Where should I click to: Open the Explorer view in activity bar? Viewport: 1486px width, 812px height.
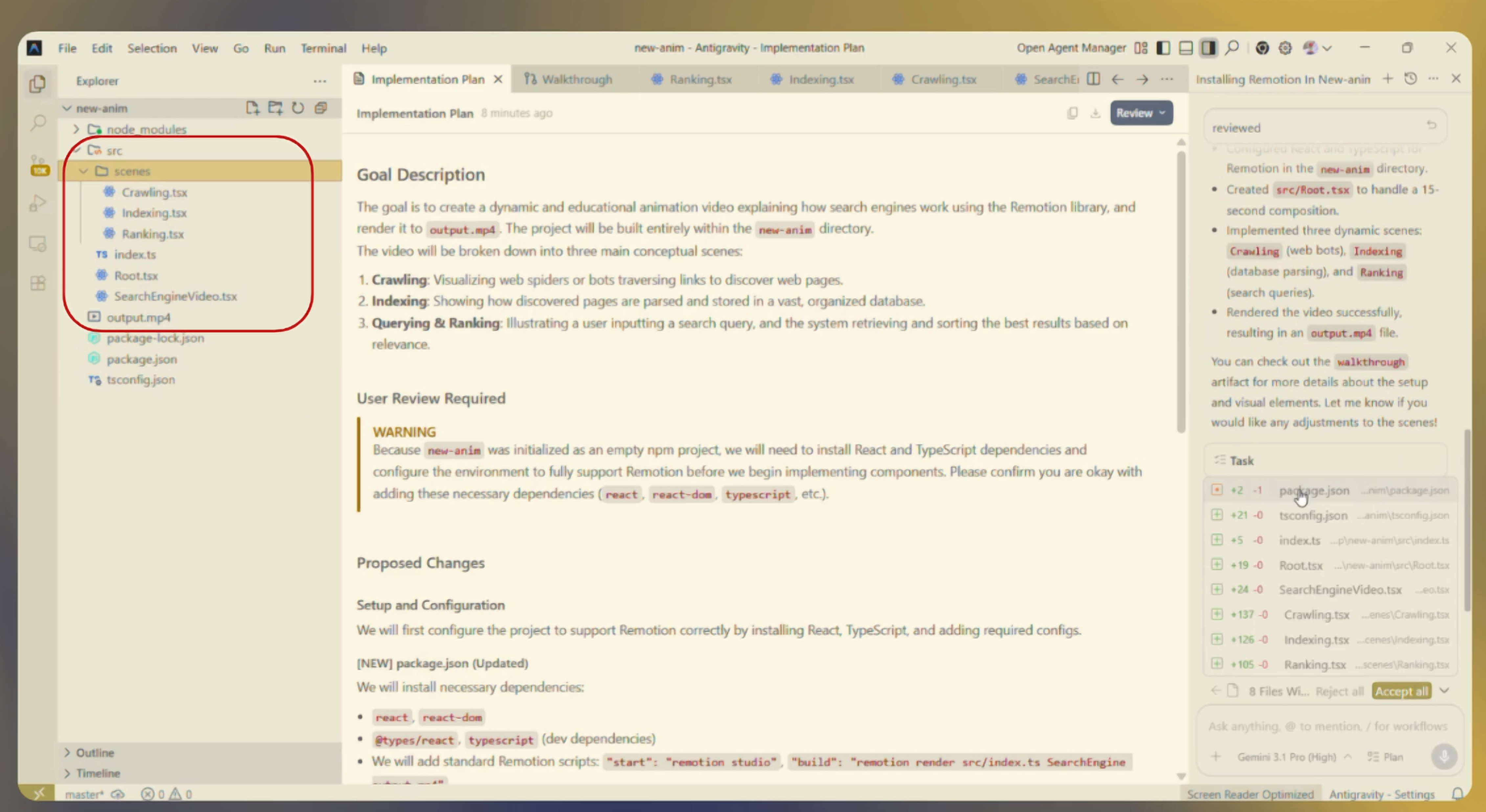pos(37,84)
